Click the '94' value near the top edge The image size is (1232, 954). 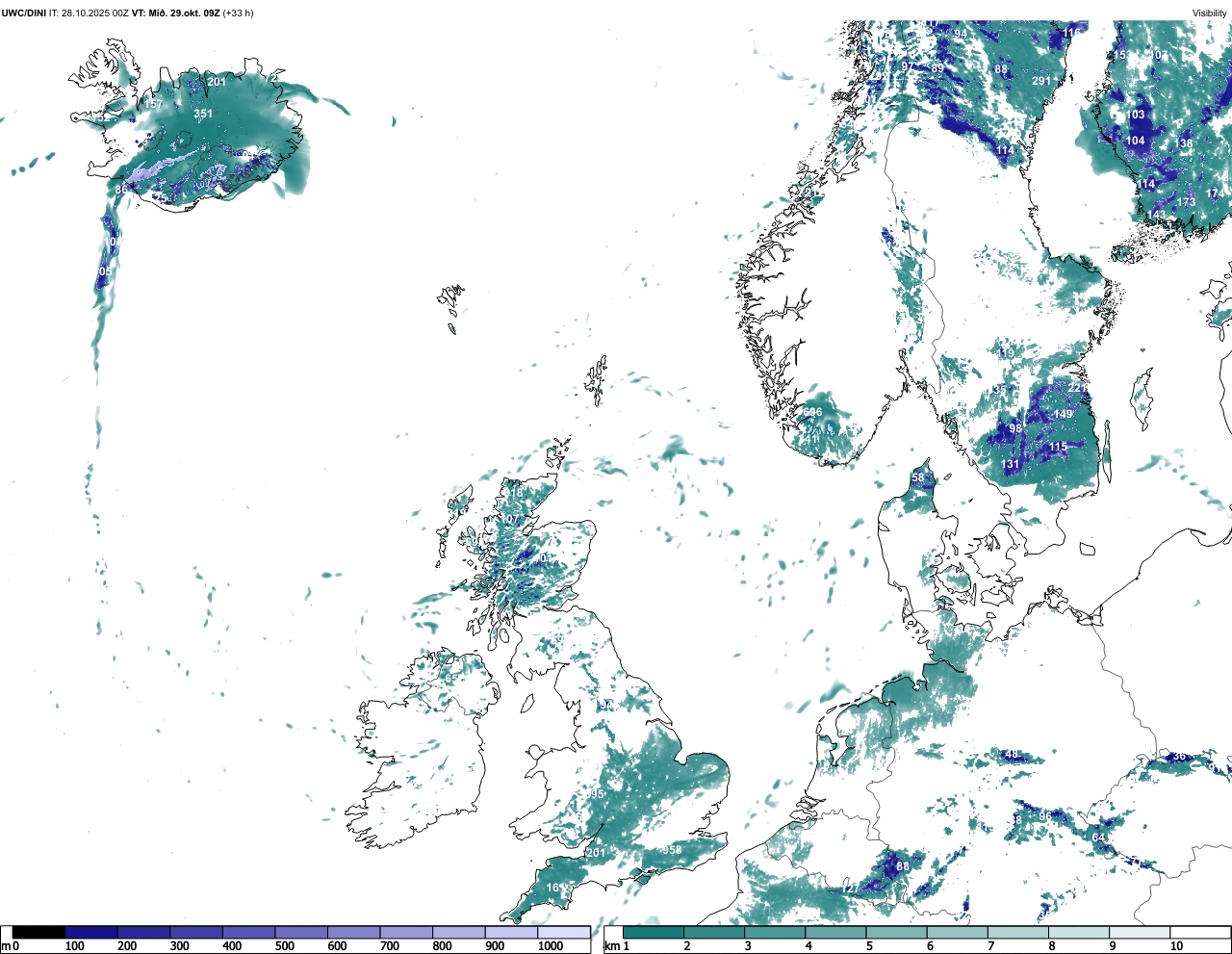point(961,34)
